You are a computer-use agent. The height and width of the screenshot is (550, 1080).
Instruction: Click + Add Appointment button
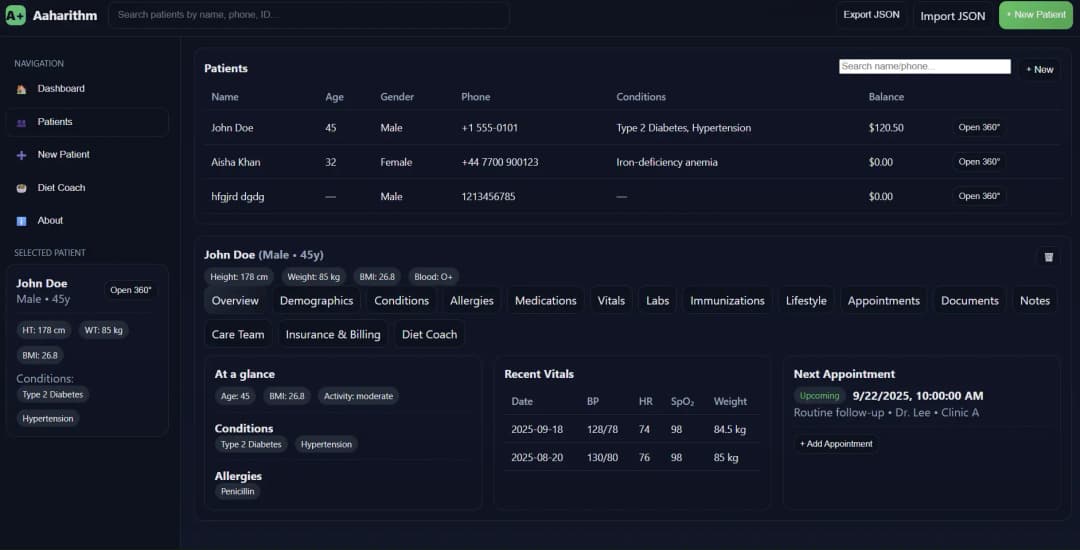click(836, 444)
